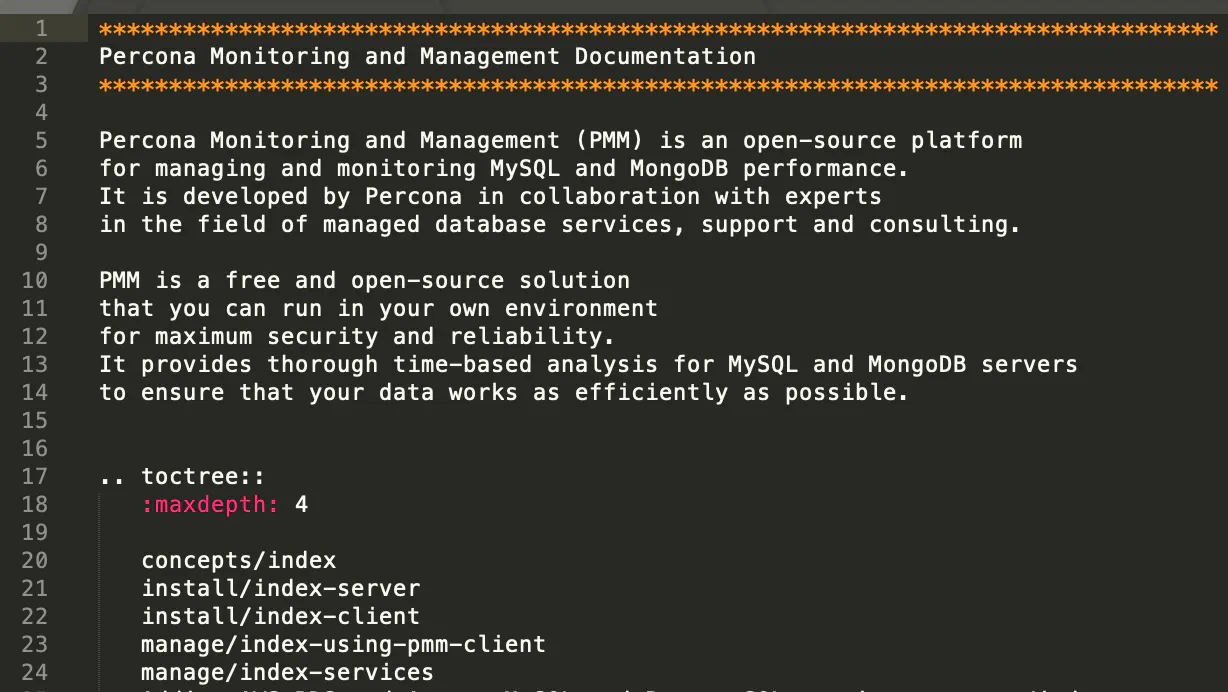Click the pink ':maxdepth:' option
1228x692 pixels.
[x=210, y=504]
